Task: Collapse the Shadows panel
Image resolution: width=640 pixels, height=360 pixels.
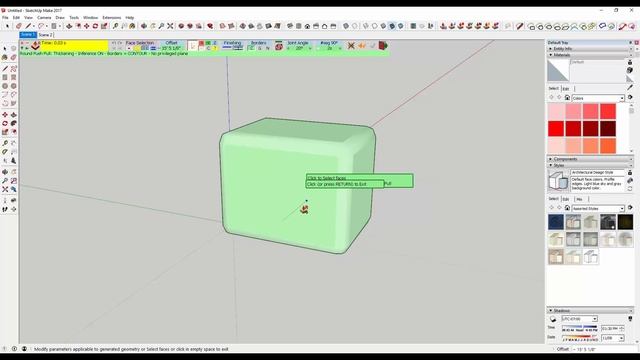Action: (x=590, y=311)
